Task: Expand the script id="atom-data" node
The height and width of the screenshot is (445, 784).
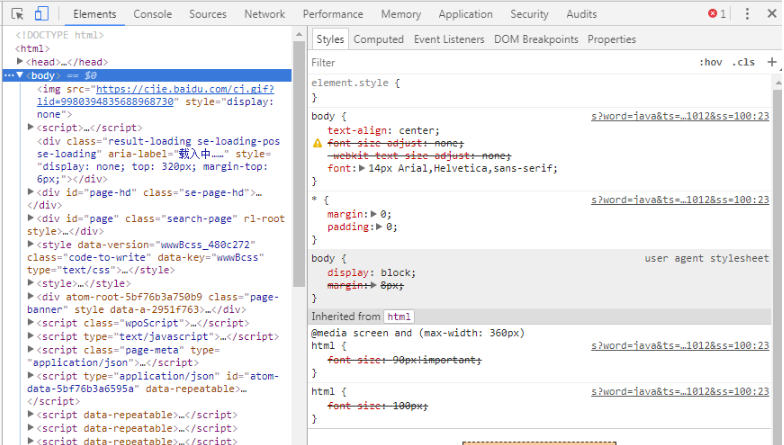Action: pos(30,376)
